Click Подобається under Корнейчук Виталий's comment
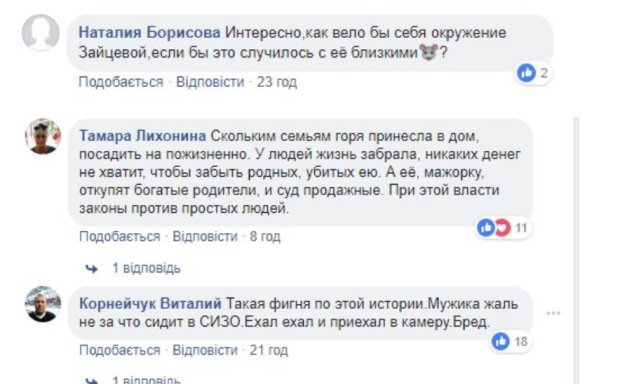Screen dimensions: 620x384 tap(119, 350)
